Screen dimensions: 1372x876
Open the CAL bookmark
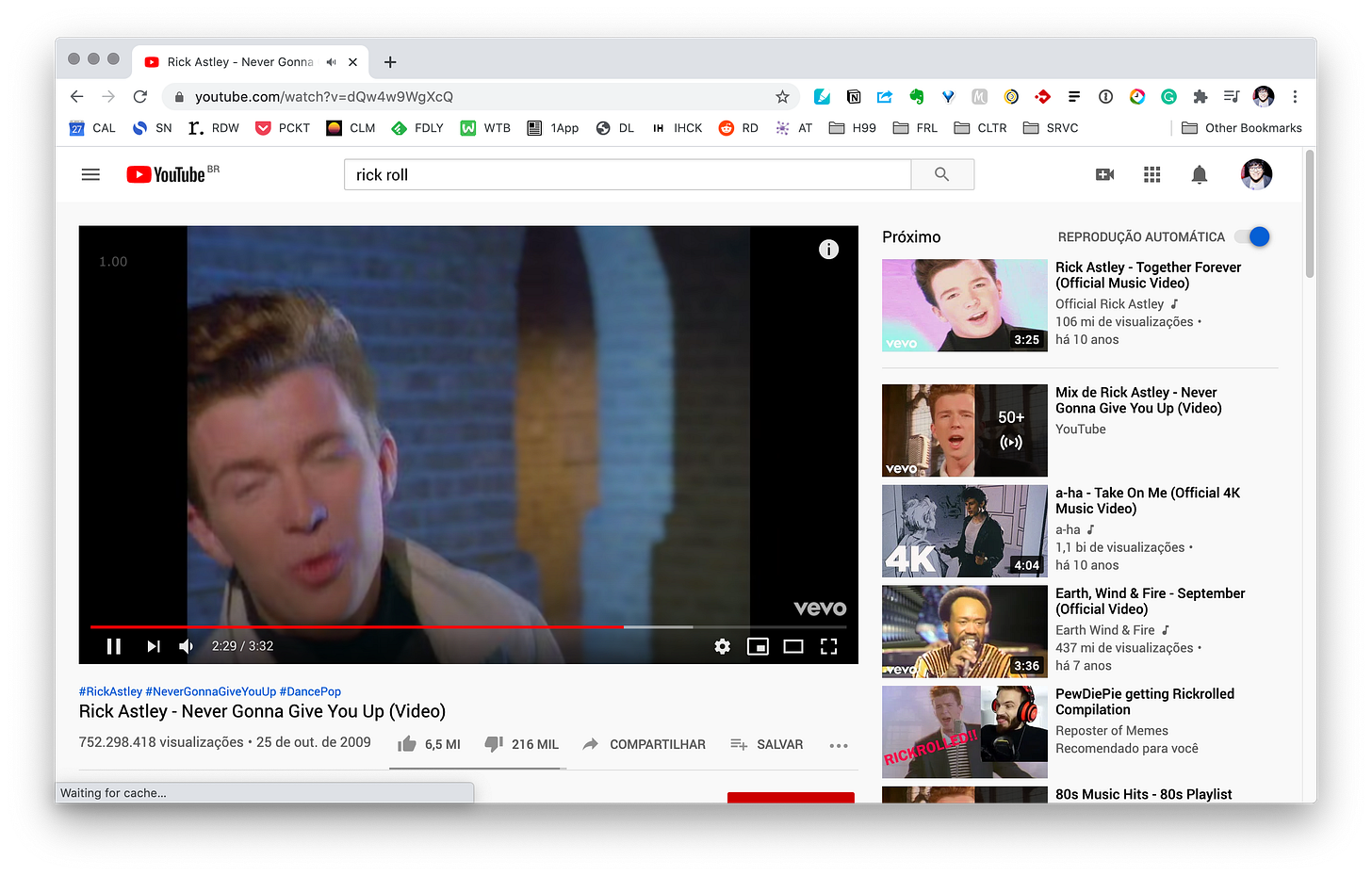pos(92,128)
